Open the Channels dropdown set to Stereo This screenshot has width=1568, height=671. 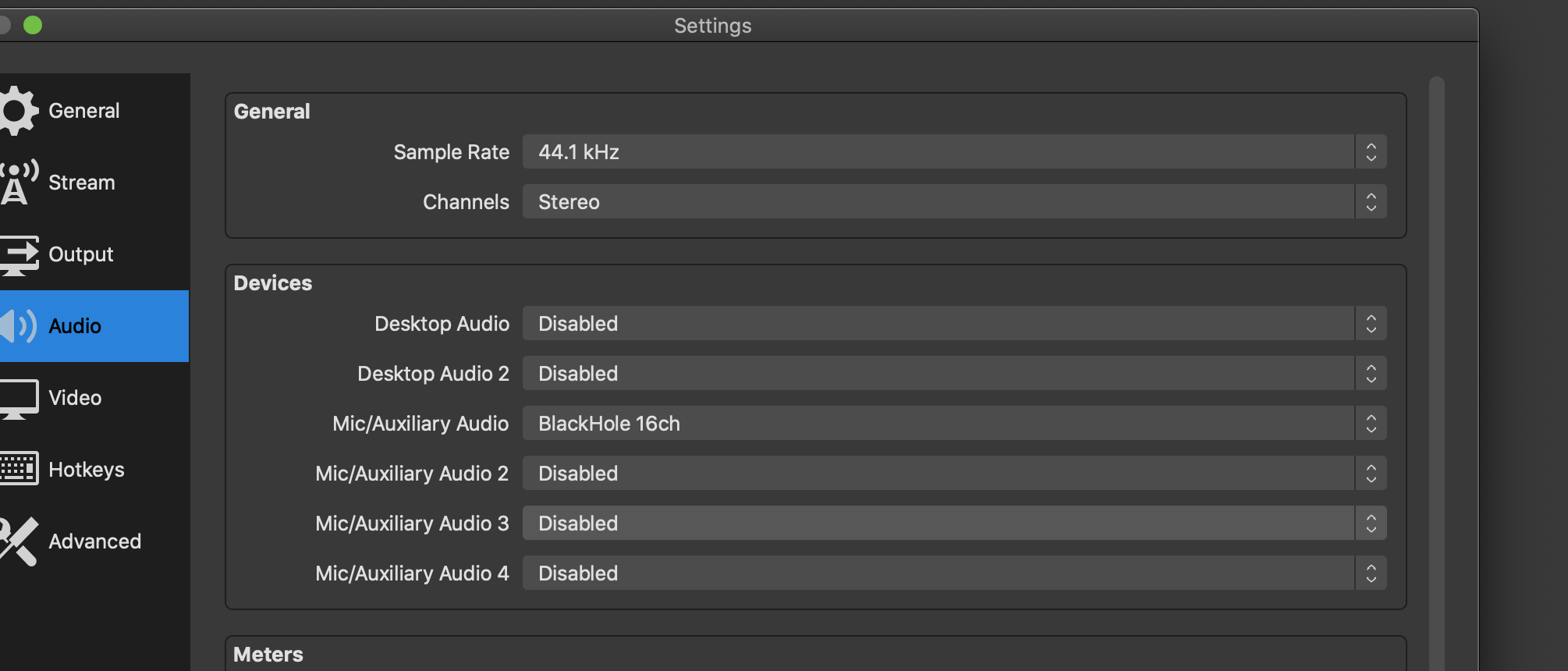[954, 202]
